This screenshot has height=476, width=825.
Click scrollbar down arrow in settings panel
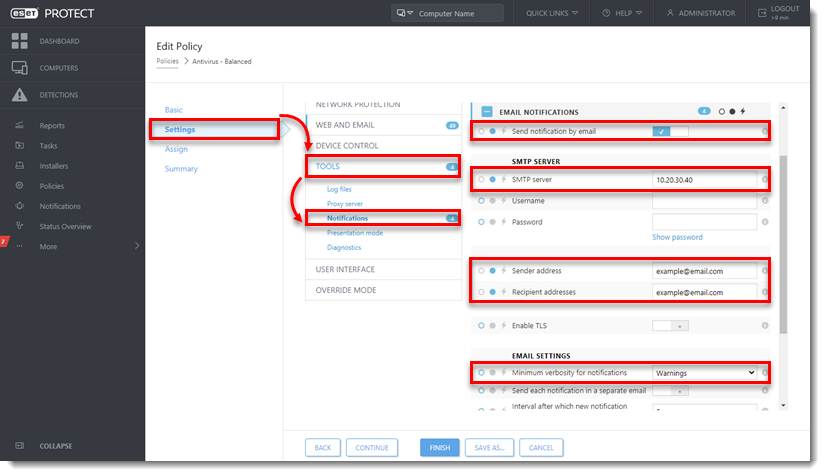coord(783,406)
